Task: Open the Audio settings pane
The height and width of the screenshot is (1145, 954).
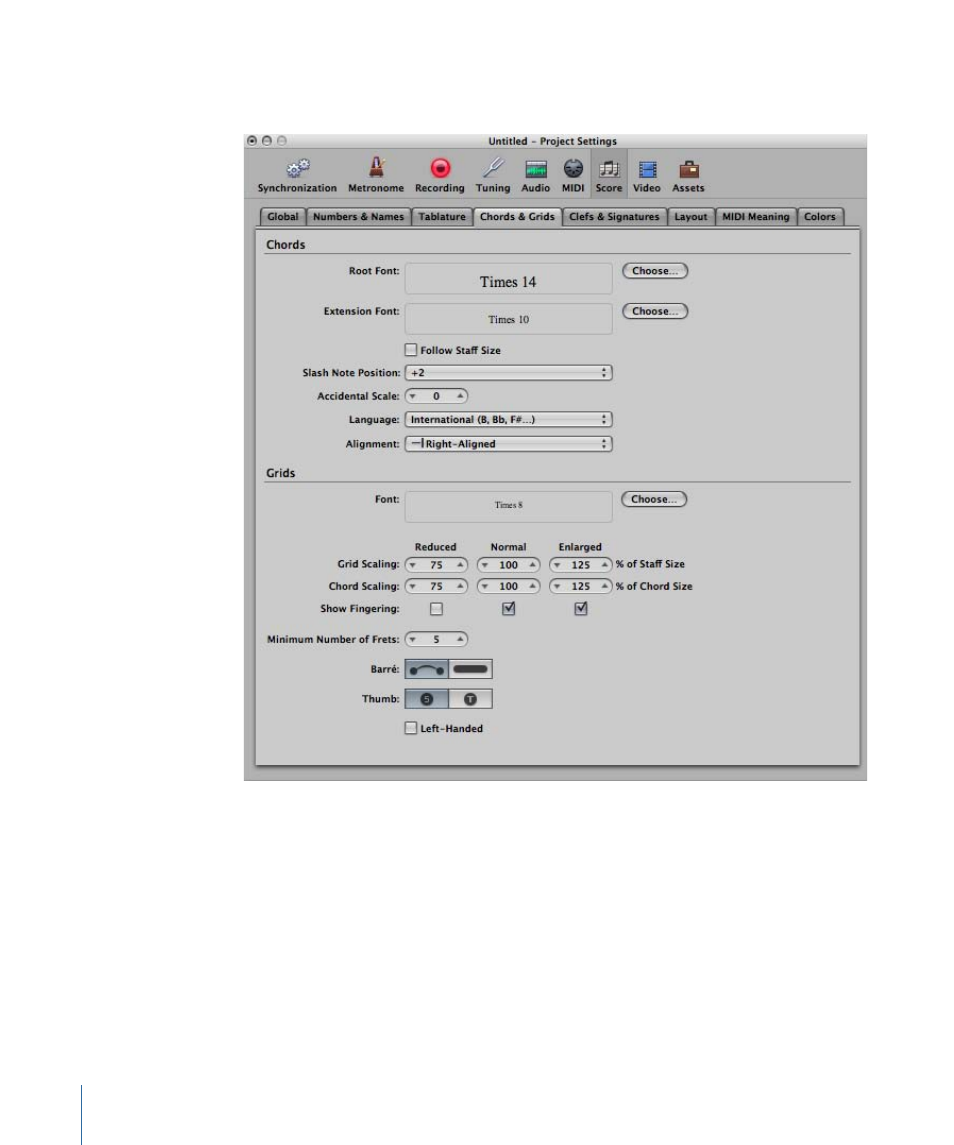Action: click(x=535, y=175)
